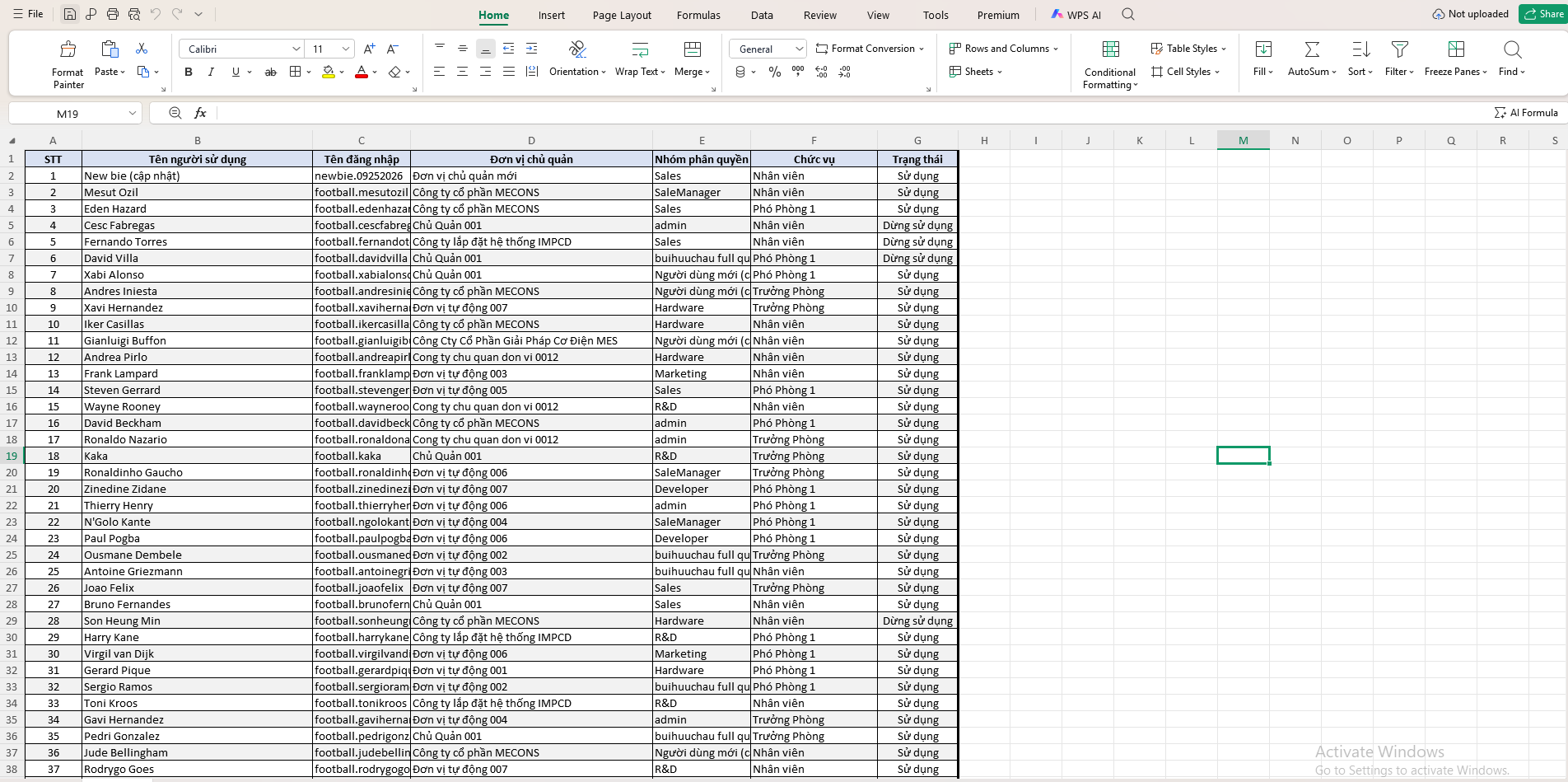Toggle Strikethrough formatting
1568x782 pixels.
coord(271,72)
